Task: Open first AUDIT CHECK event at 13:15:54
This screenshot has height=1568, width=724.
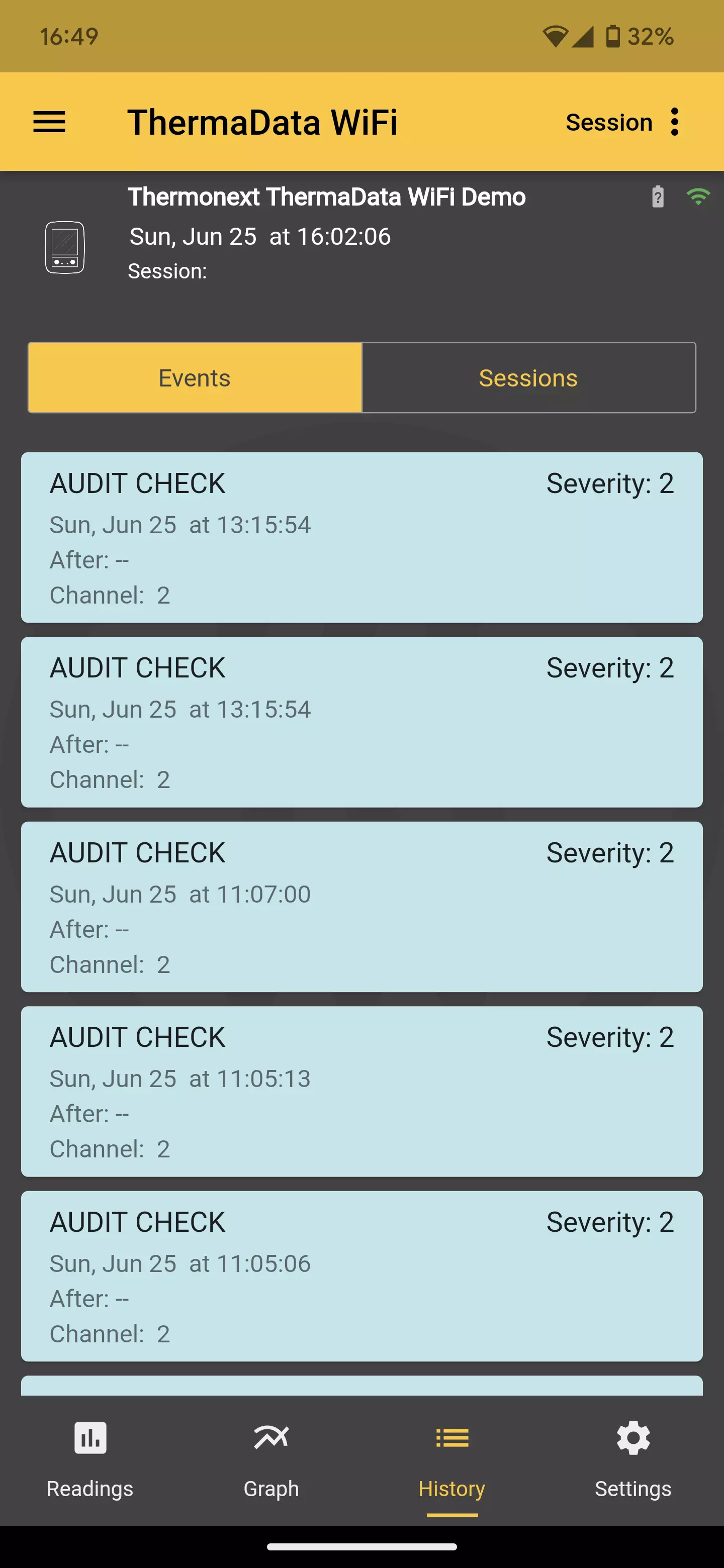Action: [361, 537]
